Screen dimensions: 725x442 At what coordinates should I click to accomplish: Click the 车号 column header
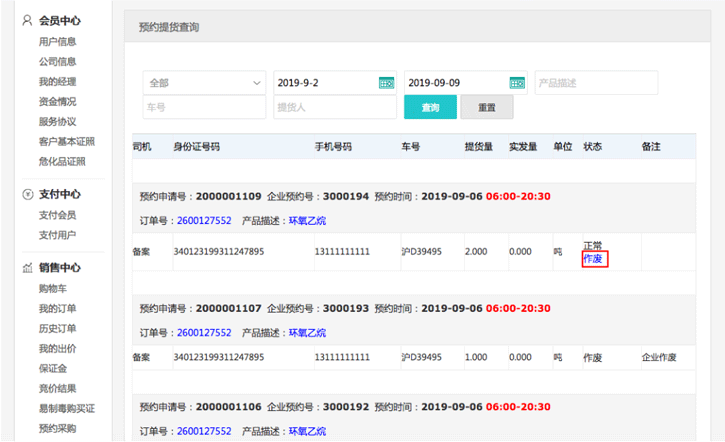[411, 147]
